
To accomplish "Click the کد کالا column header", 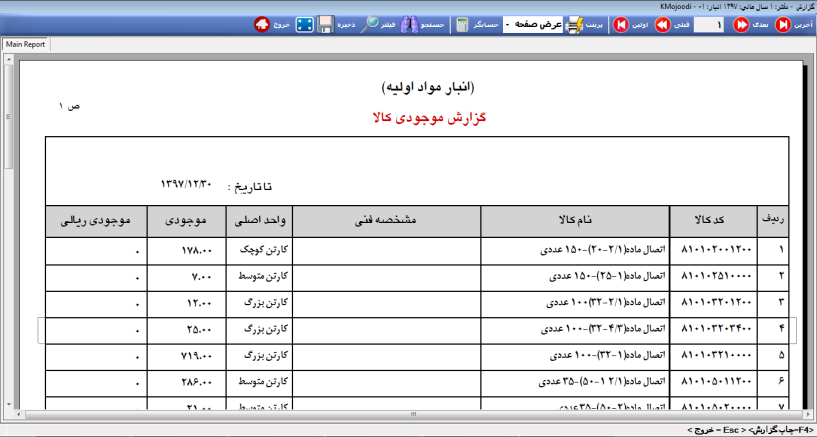I will (711, 219).
